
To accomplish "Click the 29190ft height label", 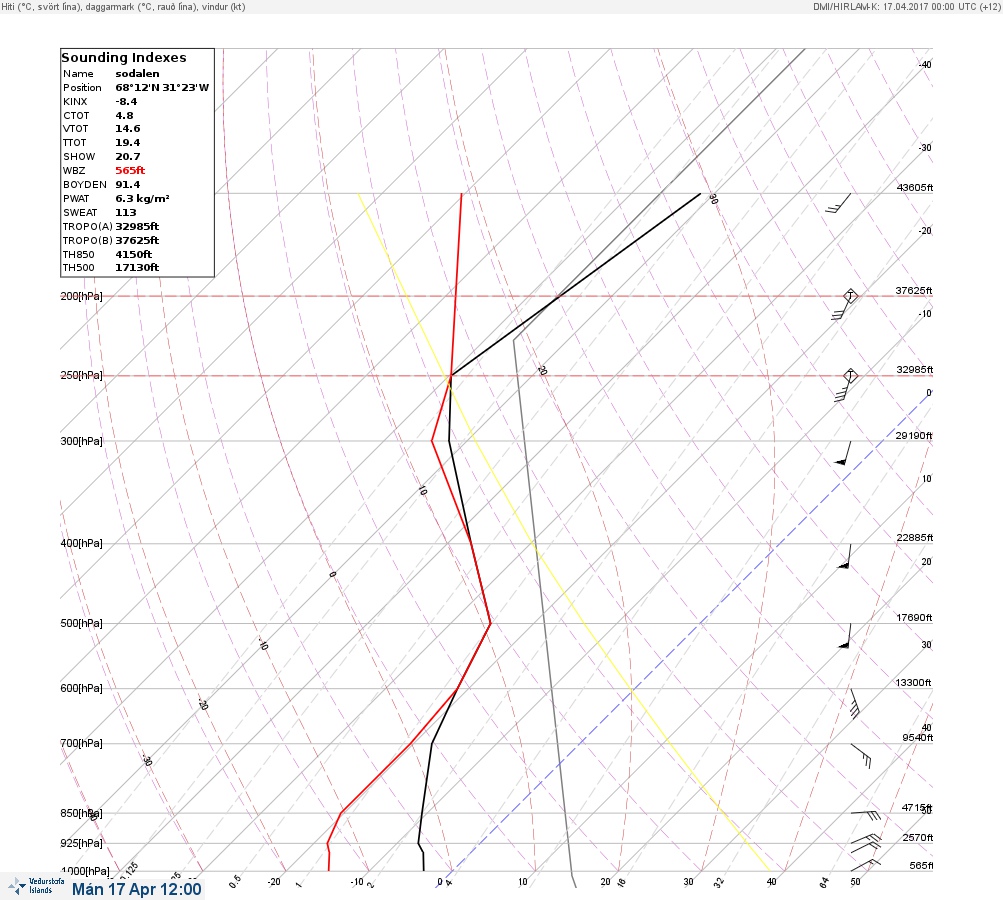I will 913,436.
